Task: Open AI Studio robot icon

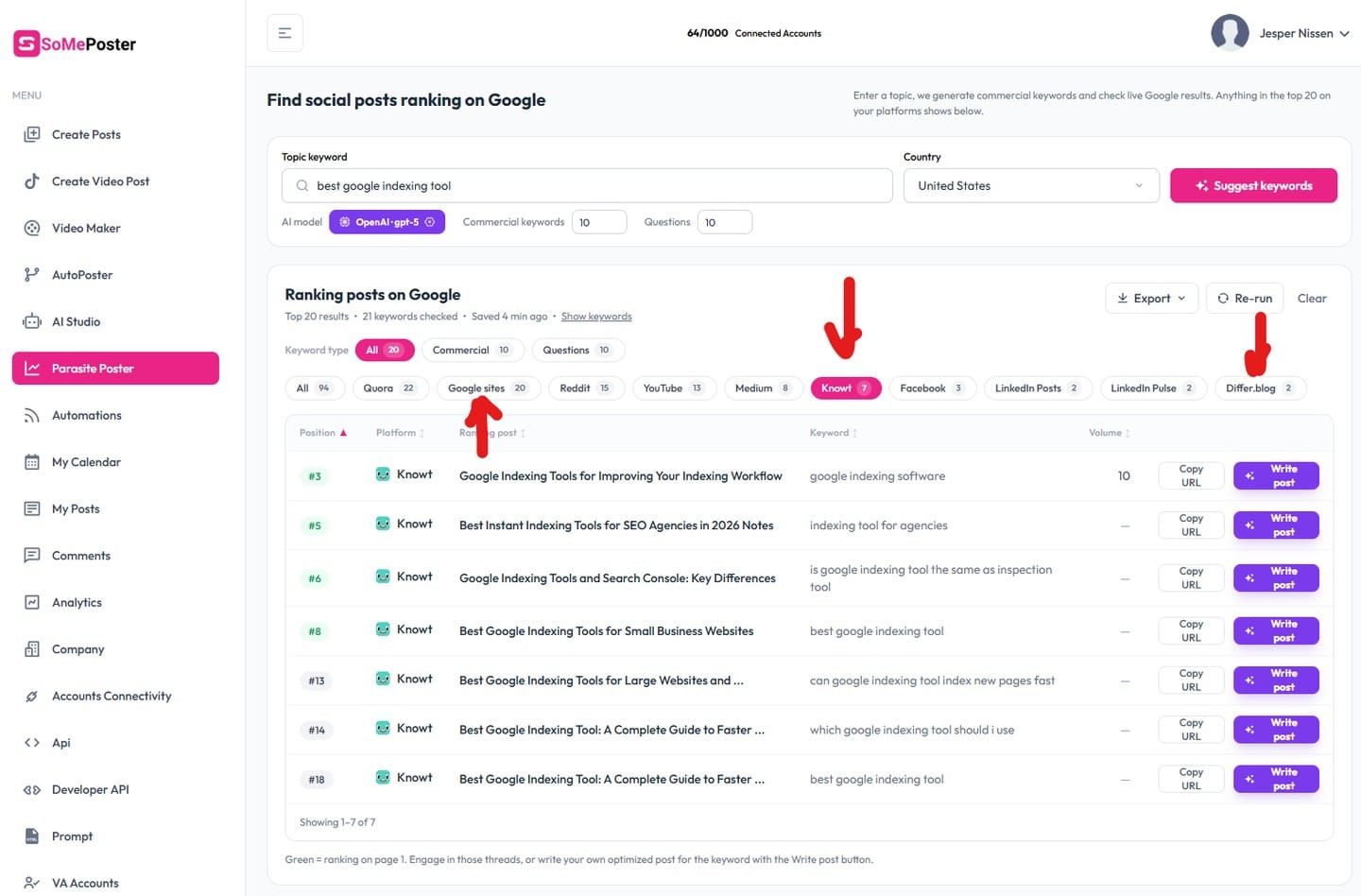Action: click(32, 321)
